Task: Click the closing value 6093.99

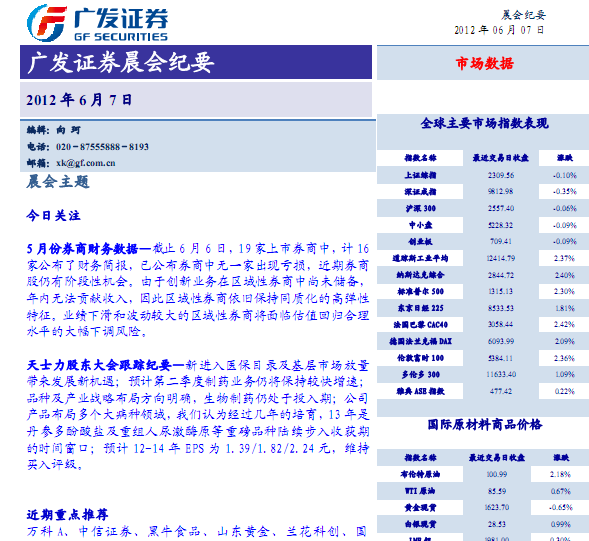Action: tap(501, 342)
